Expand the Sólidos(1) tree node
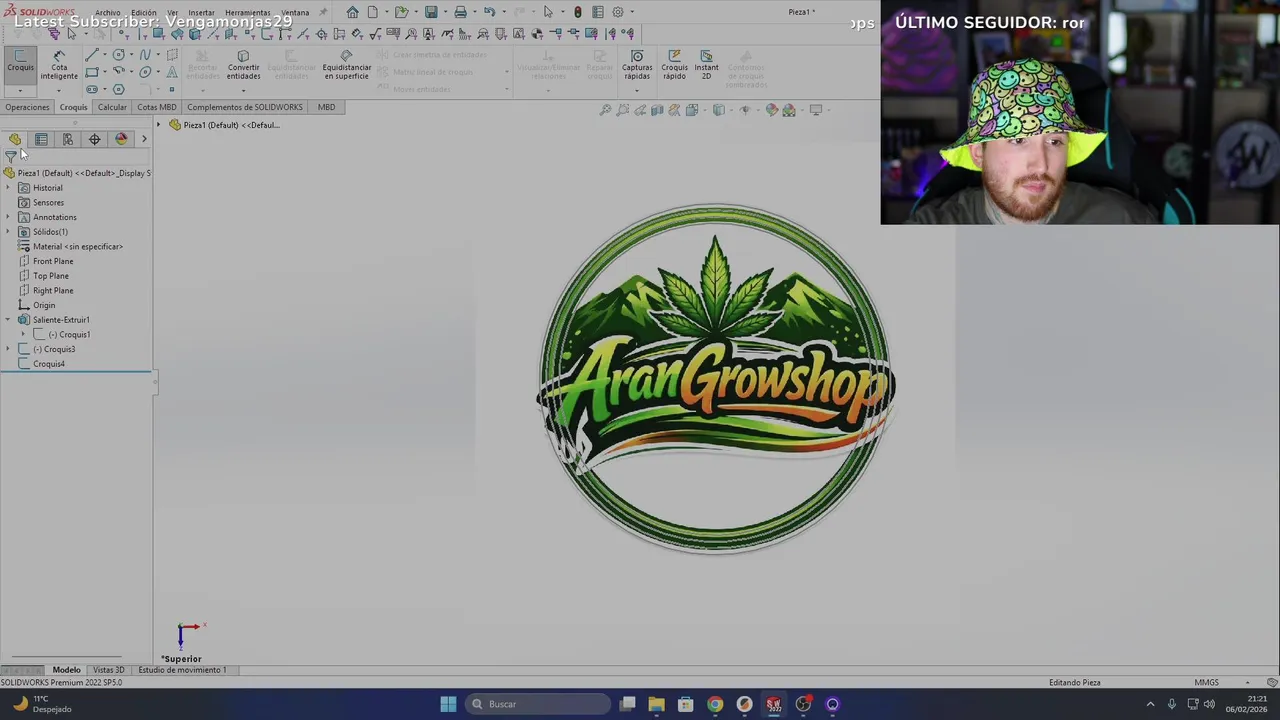Screen dimensions: 1280x720 click(8, 232)
